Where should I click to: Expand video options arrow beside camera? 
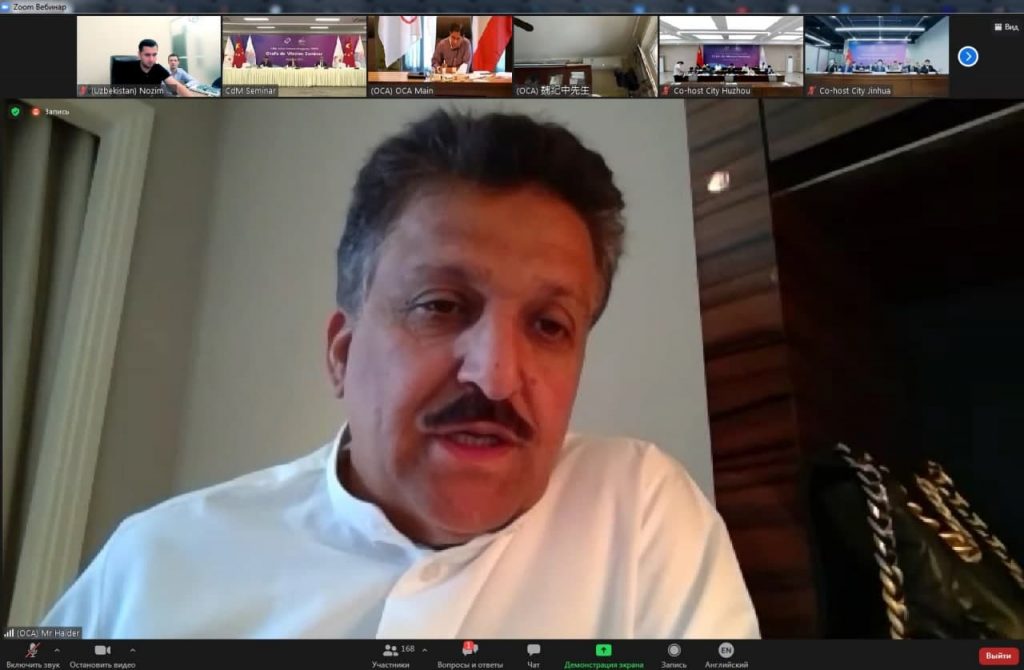coord(132,650)
